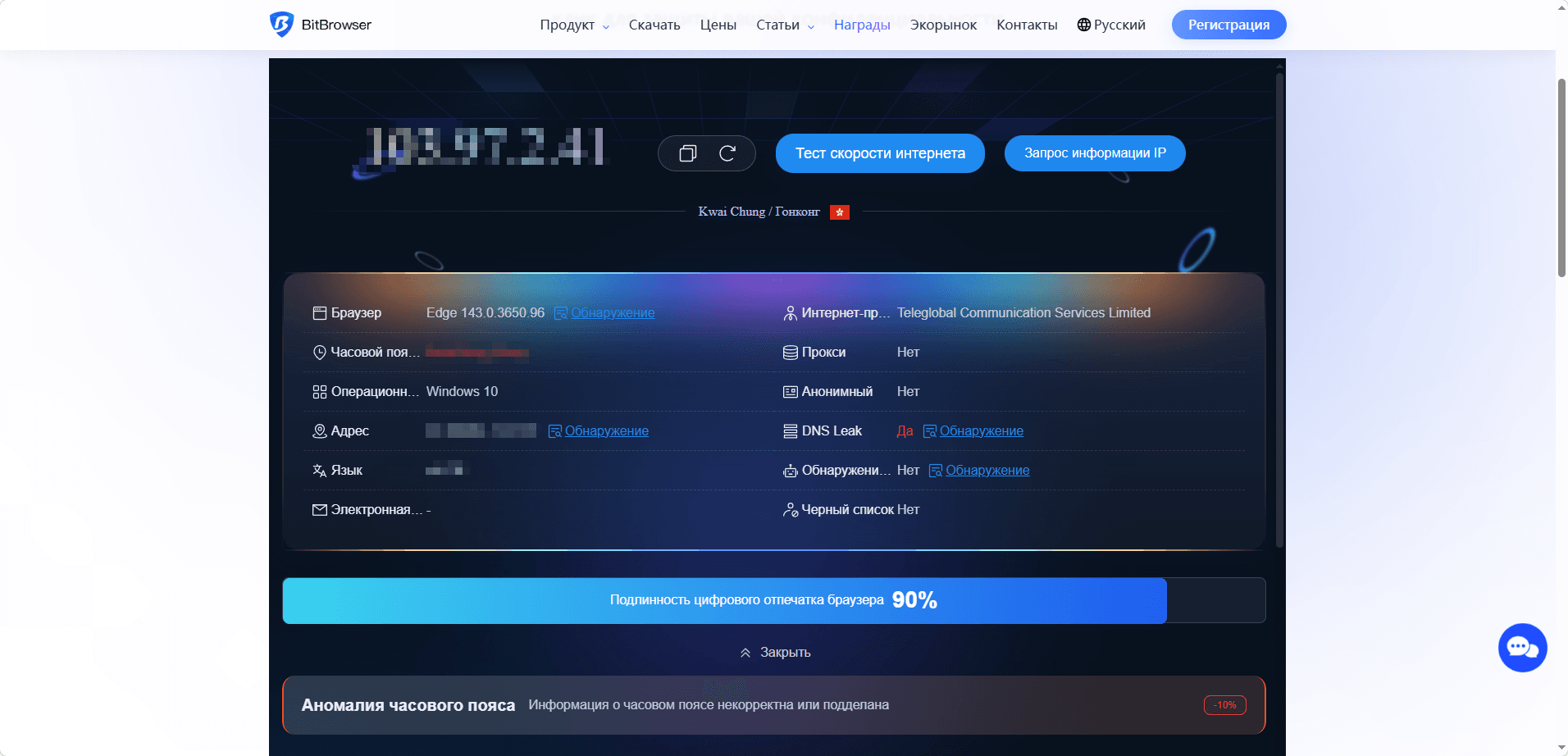Open Обнаружение link for DNS Leak
1568x756 pixels.
[981, 430]
